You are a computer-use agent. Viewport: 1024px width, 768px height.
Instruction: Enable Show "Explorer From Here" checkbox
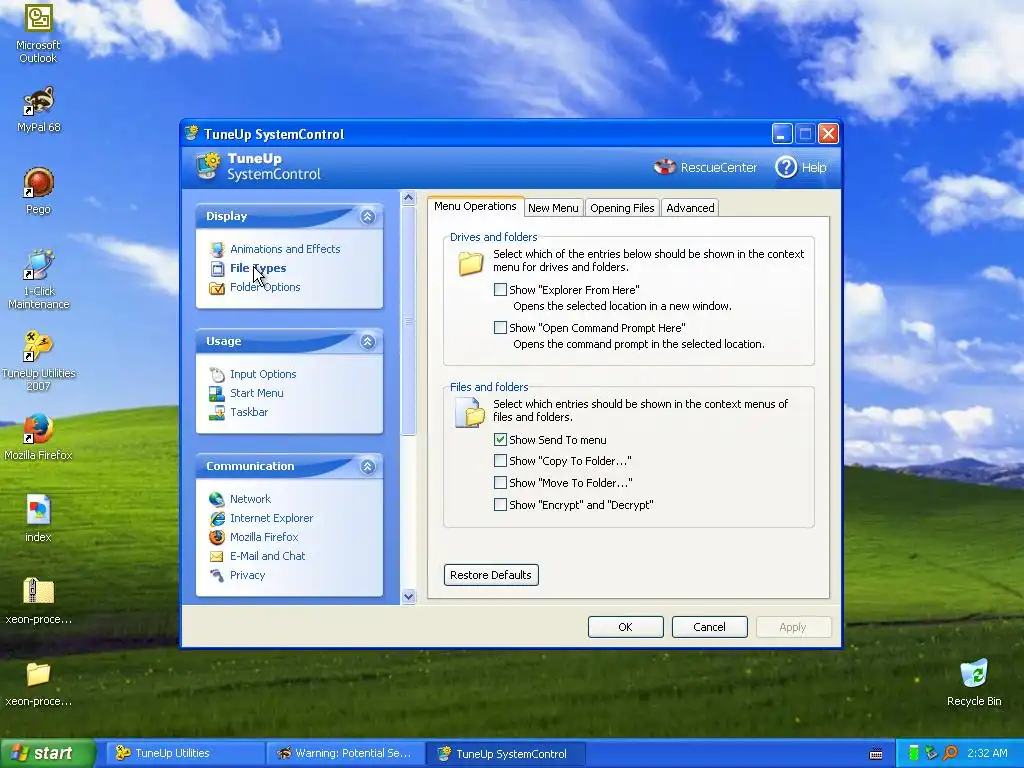tap(500, 289)
